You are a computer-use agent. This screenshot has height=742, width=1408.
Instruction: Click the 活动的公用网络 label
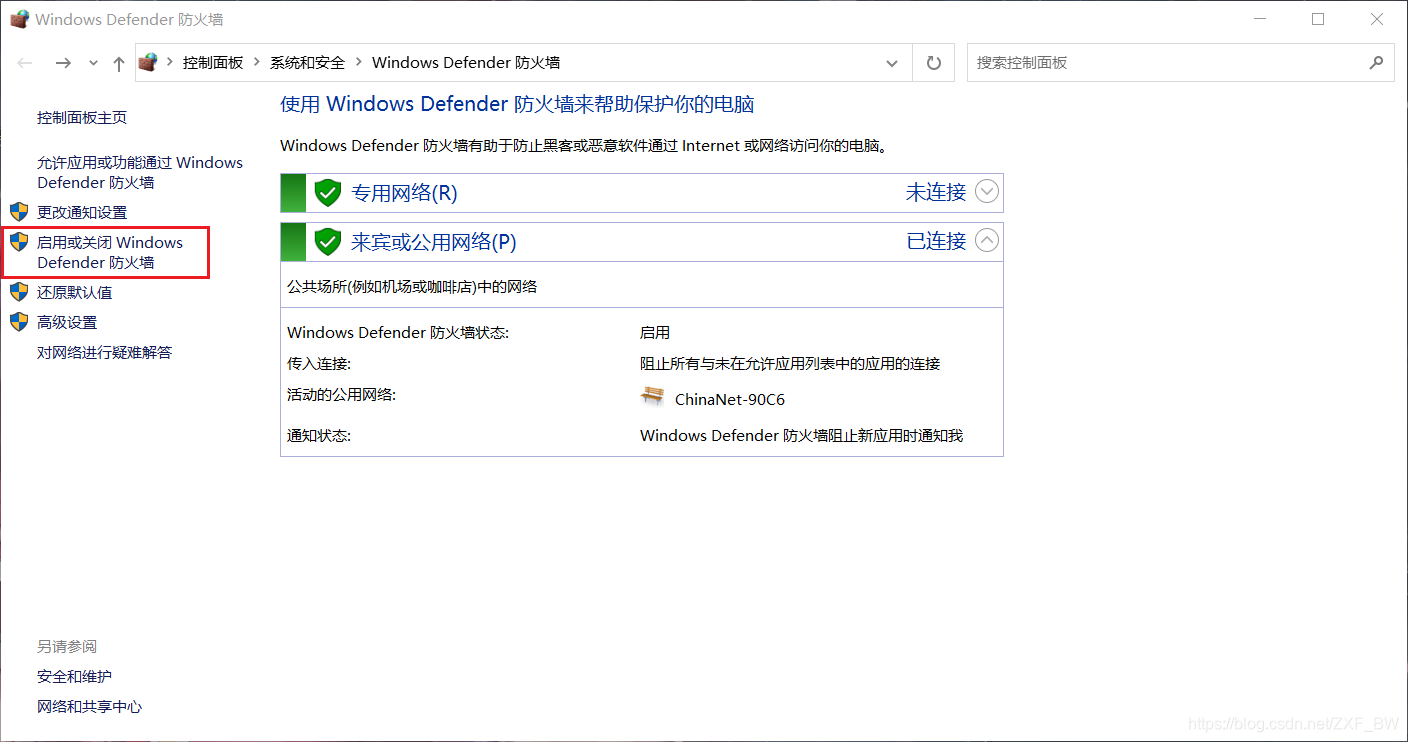(342, 394)
